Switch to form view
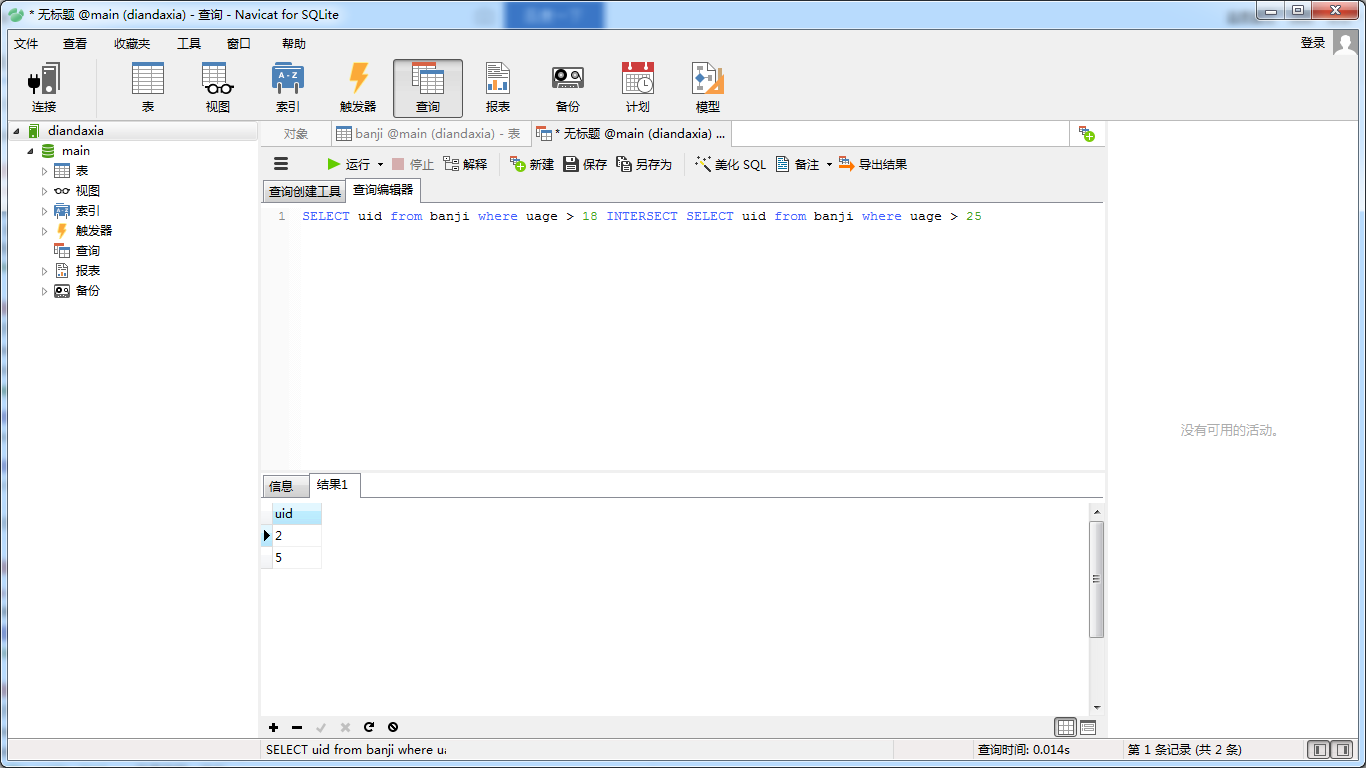The height and width of the screenshot is (768, 1366). pyautogui.click(x=1088, y=727)
